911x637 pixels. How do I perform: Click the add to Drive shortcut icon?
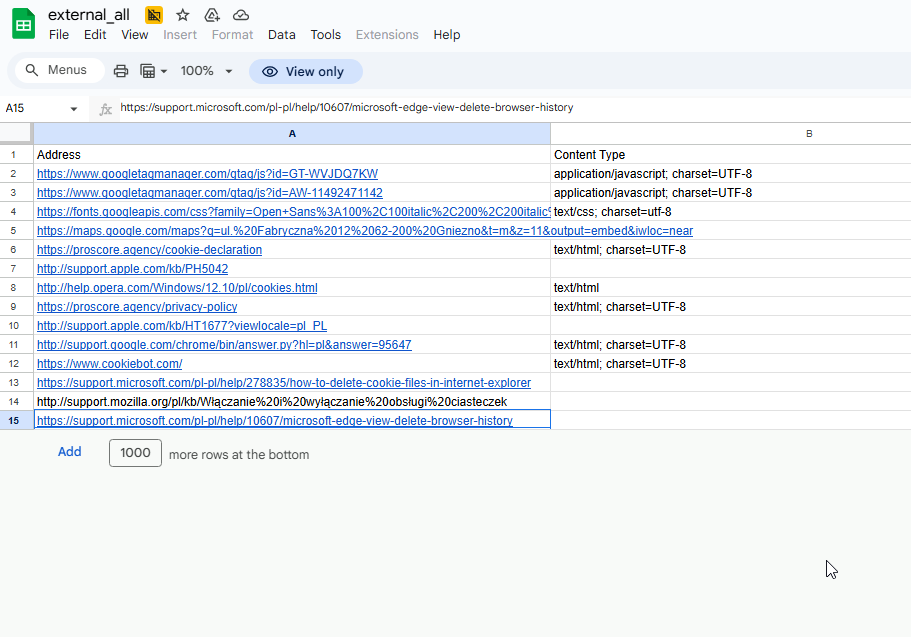click(x=212, y=15)
